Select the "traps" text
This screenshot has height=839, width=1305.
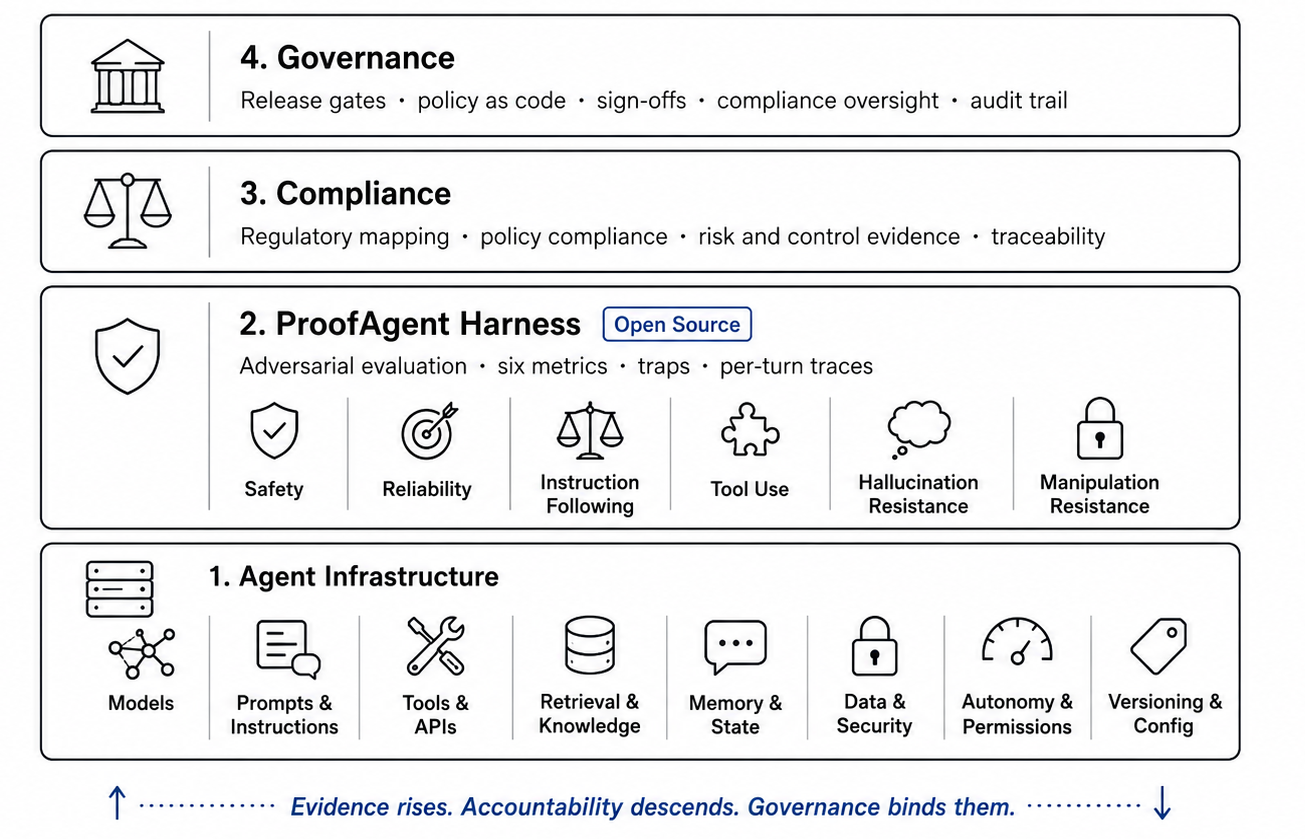[x=664, y=368]
